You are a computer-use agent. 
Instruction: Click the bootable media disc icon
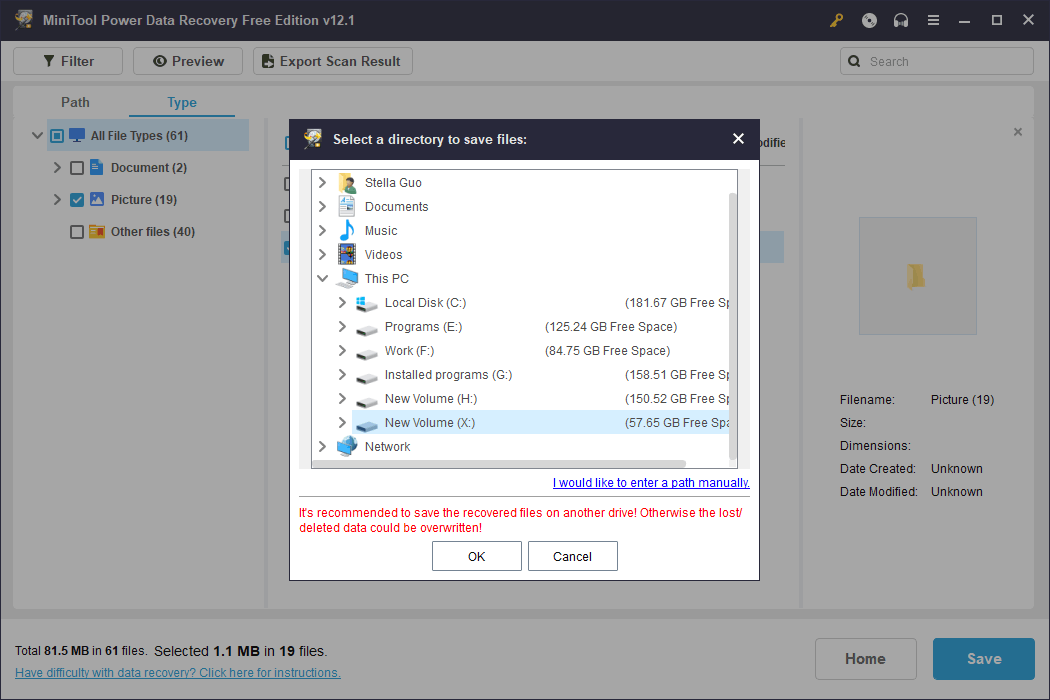868,19
